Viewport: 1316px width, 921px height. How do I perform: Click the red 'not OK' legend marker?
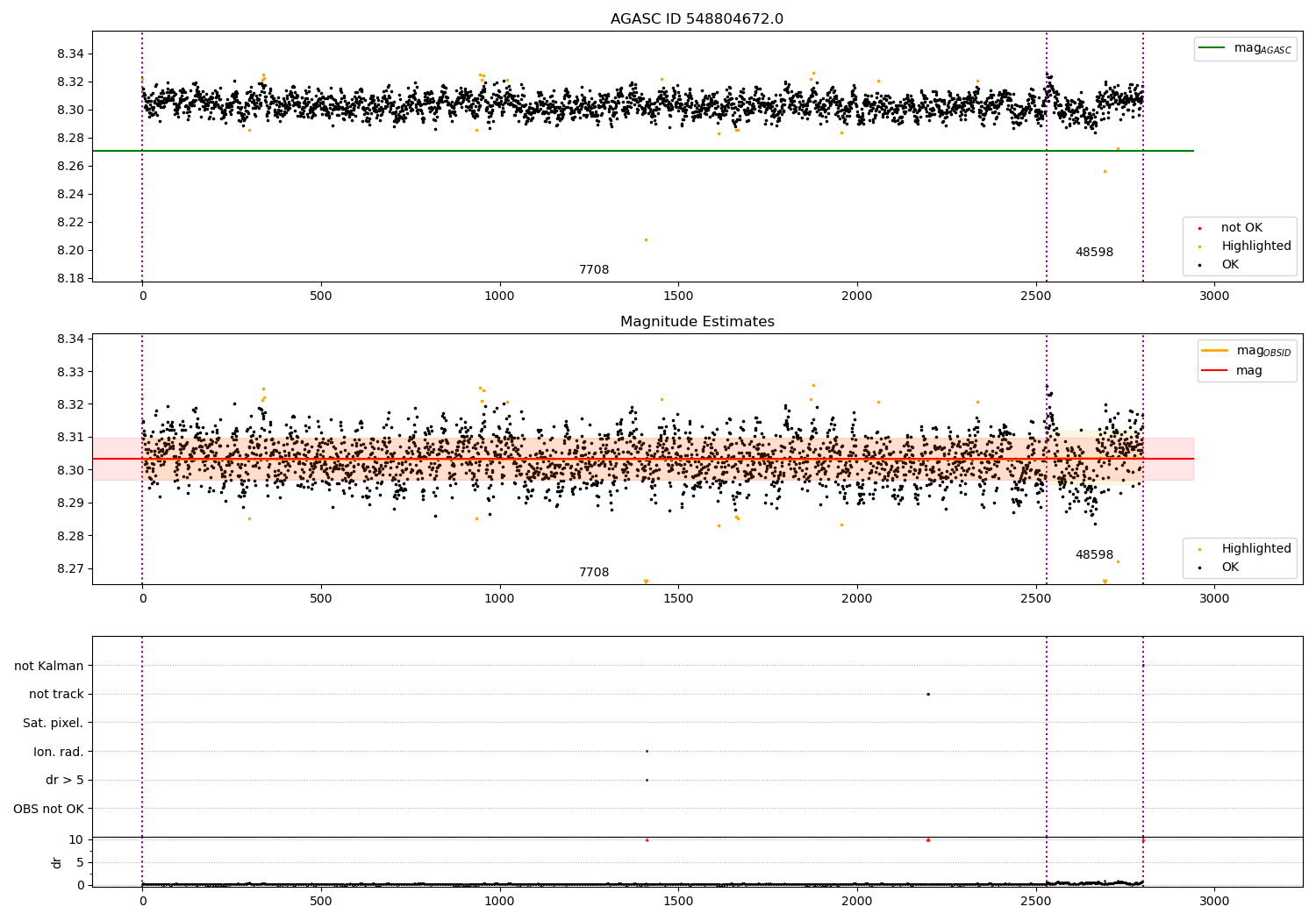(x=1199, y=228)
